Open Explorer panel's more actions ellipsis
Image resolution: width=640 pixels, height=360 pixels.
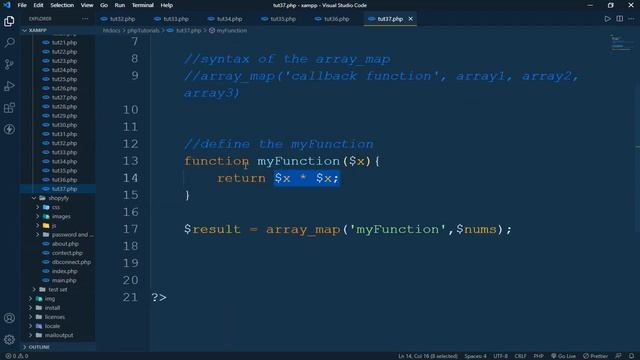tap(85, 19)
